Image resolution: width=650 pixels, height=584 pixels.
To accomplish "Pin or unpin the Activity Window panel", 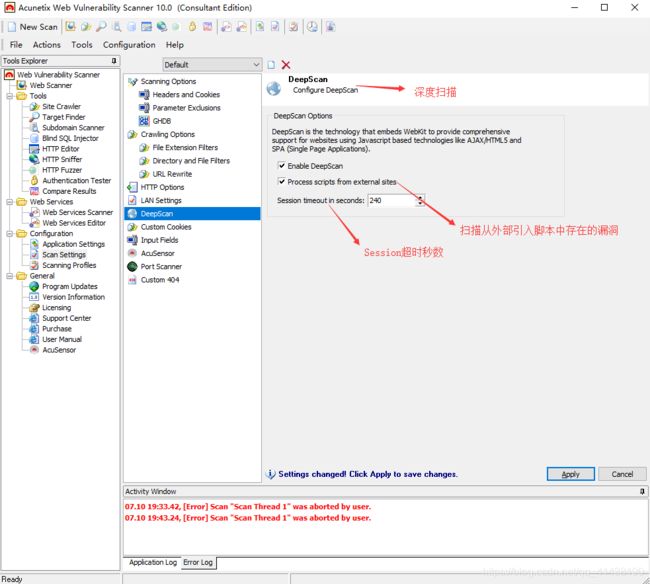I will coord(642,491).
